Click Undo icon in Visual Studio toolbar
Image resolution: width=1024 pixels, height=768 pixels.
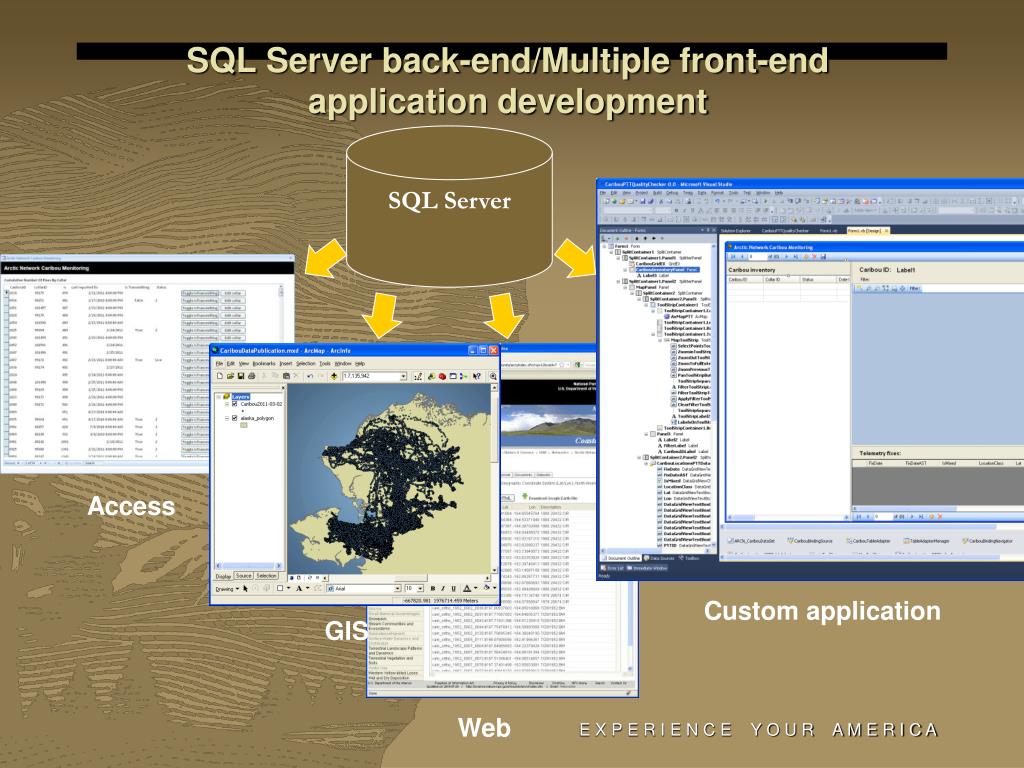(717, 201)
